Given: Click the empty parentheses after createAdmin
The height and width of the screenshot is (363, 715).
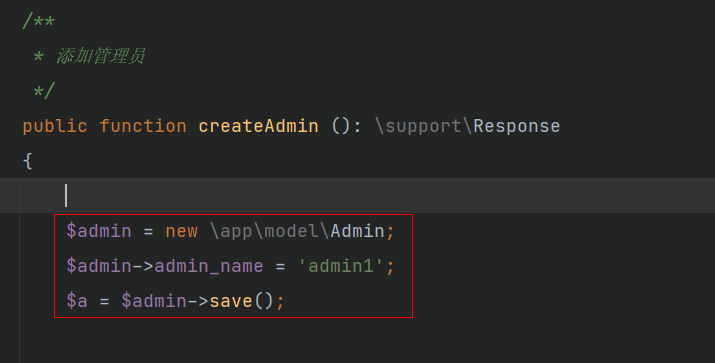Looking at the screenshot, I should point(341,126).
